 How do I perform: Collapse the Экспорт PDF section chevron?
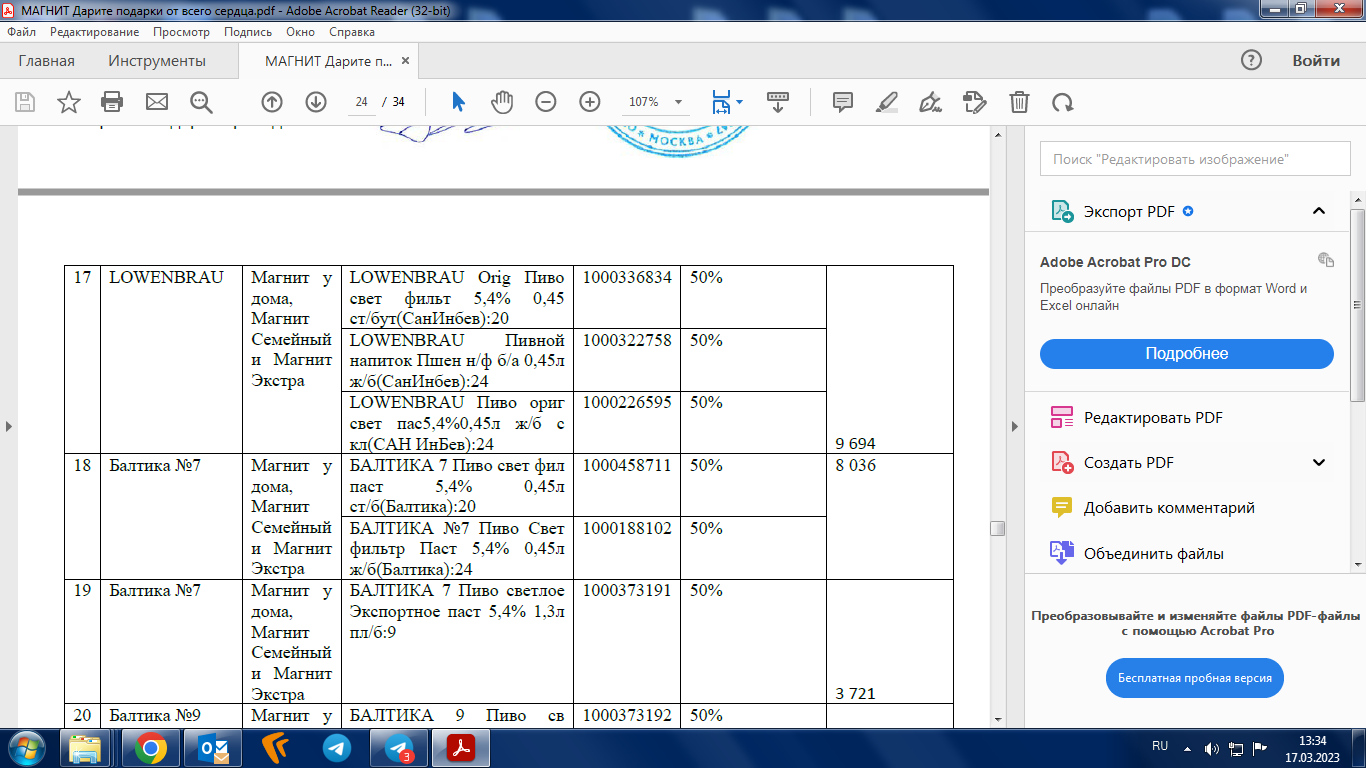click(x=1319, y=211)
